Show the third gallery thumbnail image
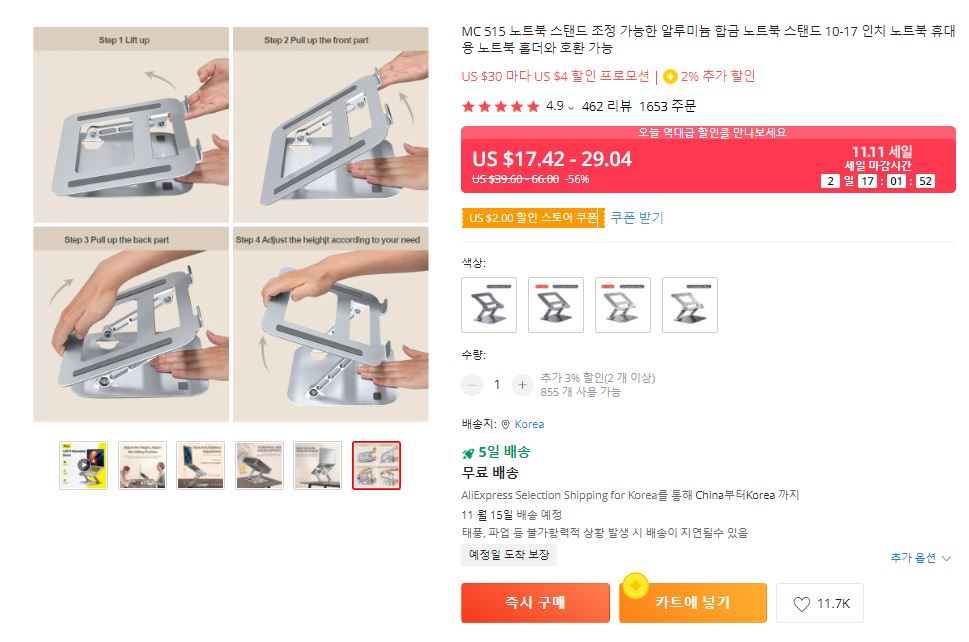The width and height of the screenshot is (969, 642). [200, 465]
